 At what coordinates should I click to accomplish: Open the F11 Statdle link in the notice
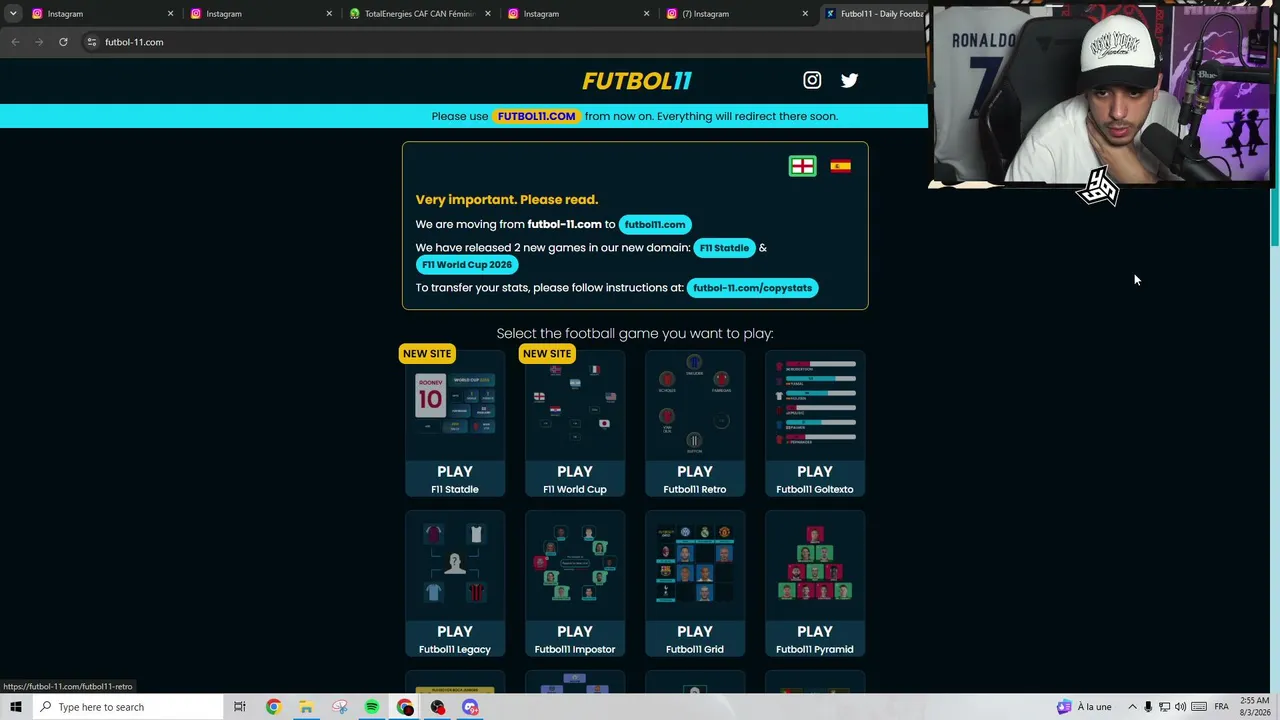tap(724, 248)
